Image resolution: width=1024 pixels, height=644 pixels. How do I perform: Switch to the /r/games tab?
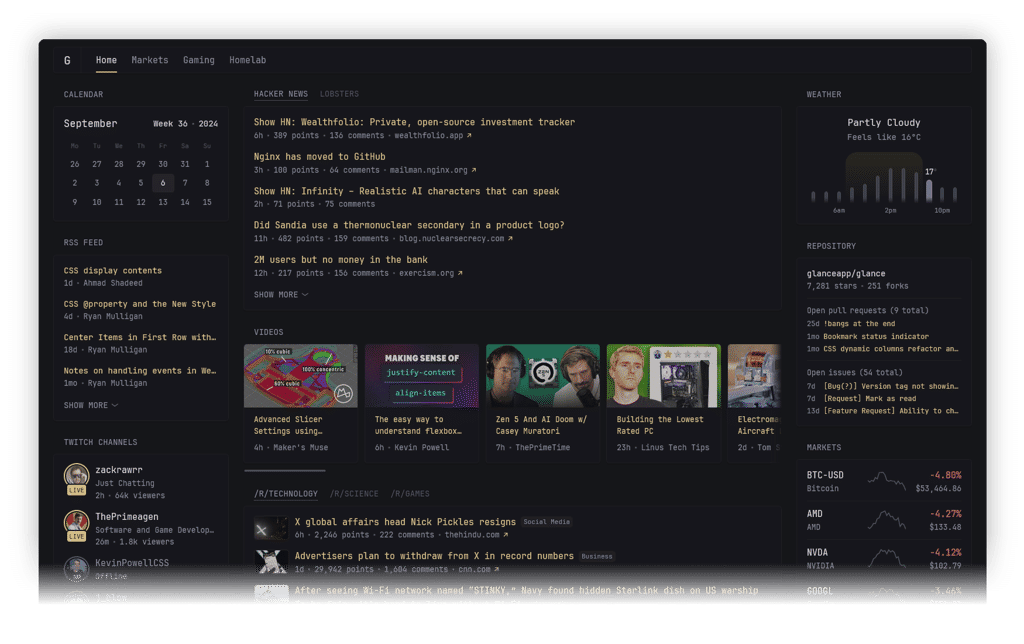point(410,494)
